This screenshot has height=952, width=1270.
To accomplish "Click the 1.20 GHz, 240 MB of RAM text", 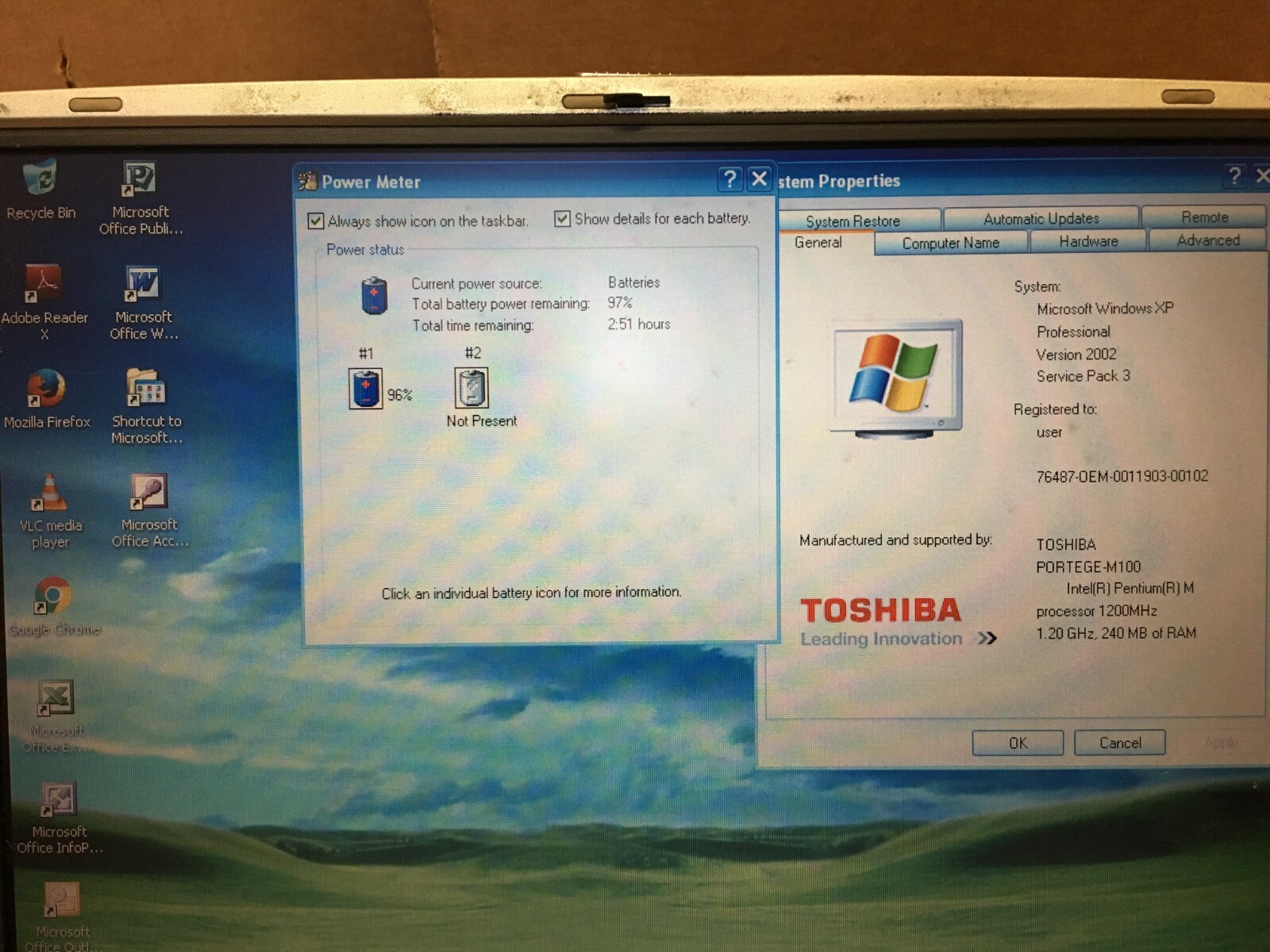I will tap(1116, 633).
